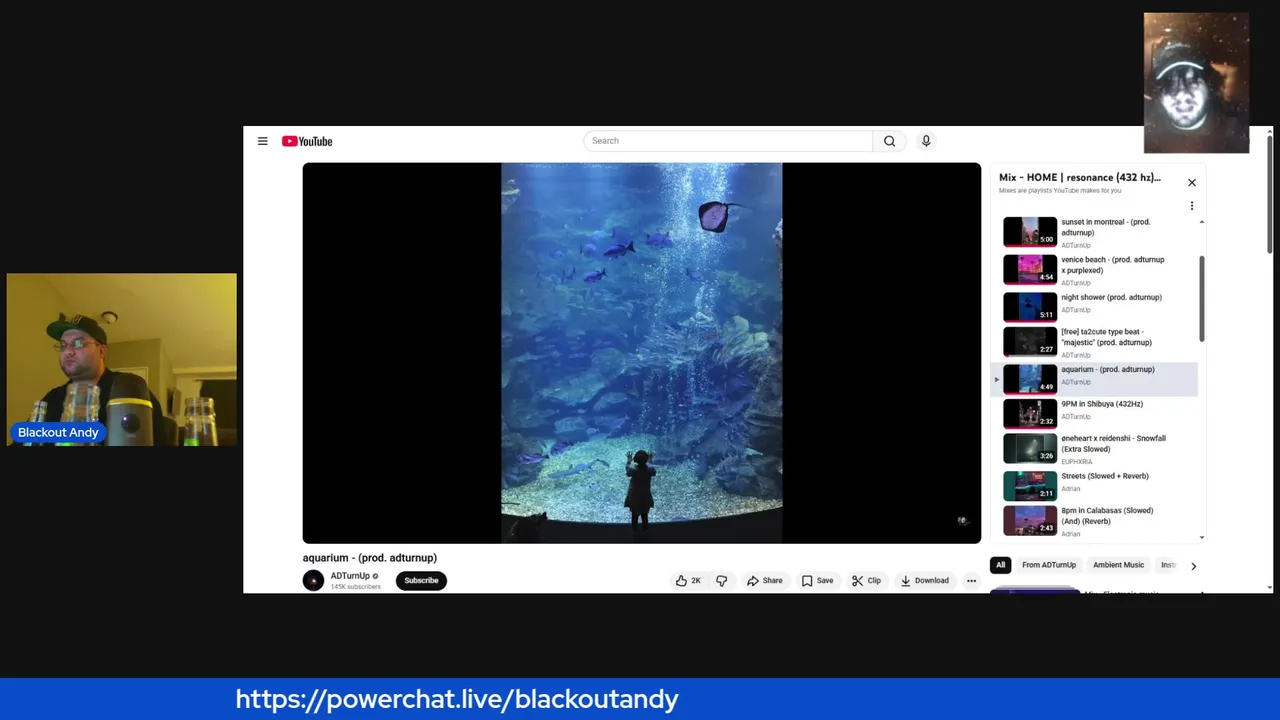Close the Mix playlist panel
The height and width of the screenshot is (720, 1280).
(1191, 182)
